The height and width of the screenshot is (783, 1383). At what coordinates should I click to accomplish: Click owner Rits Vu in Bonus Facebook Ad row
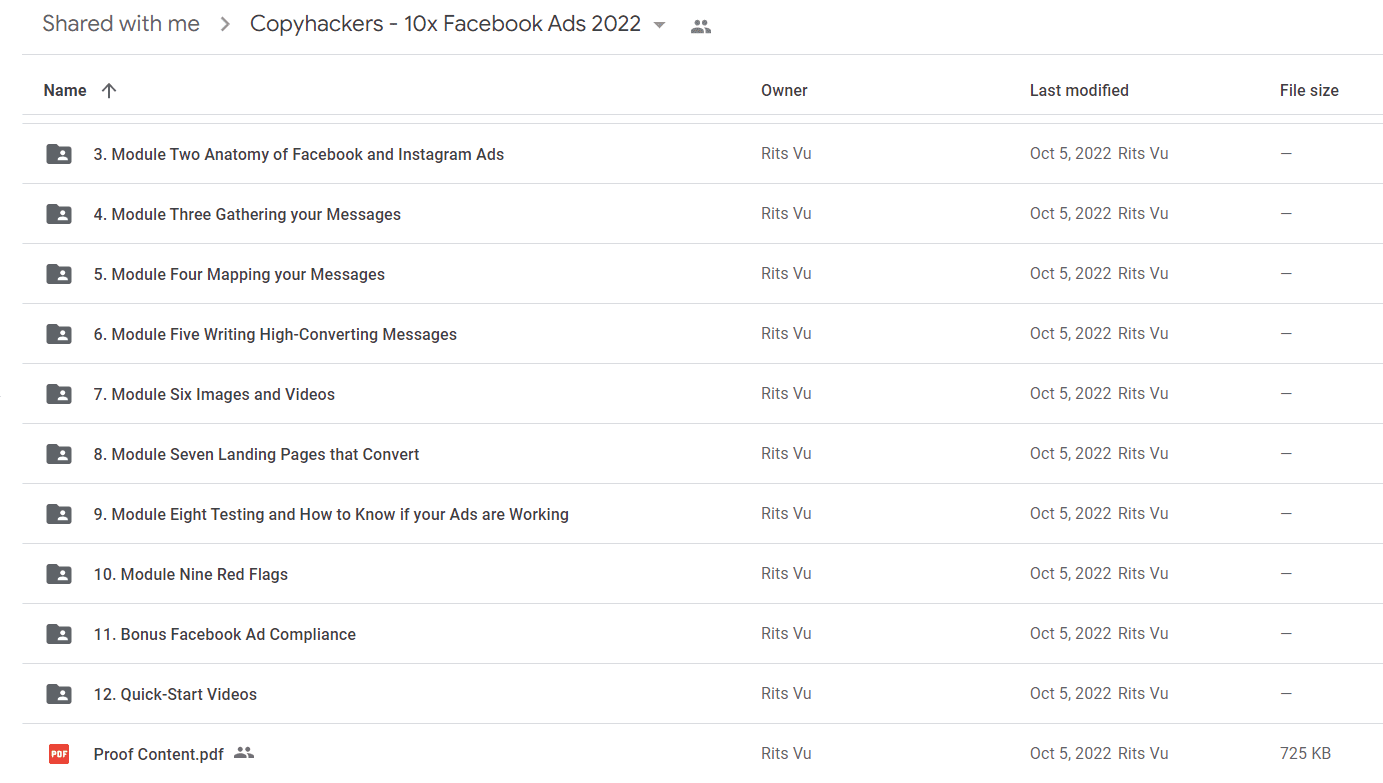click(786, 633)
